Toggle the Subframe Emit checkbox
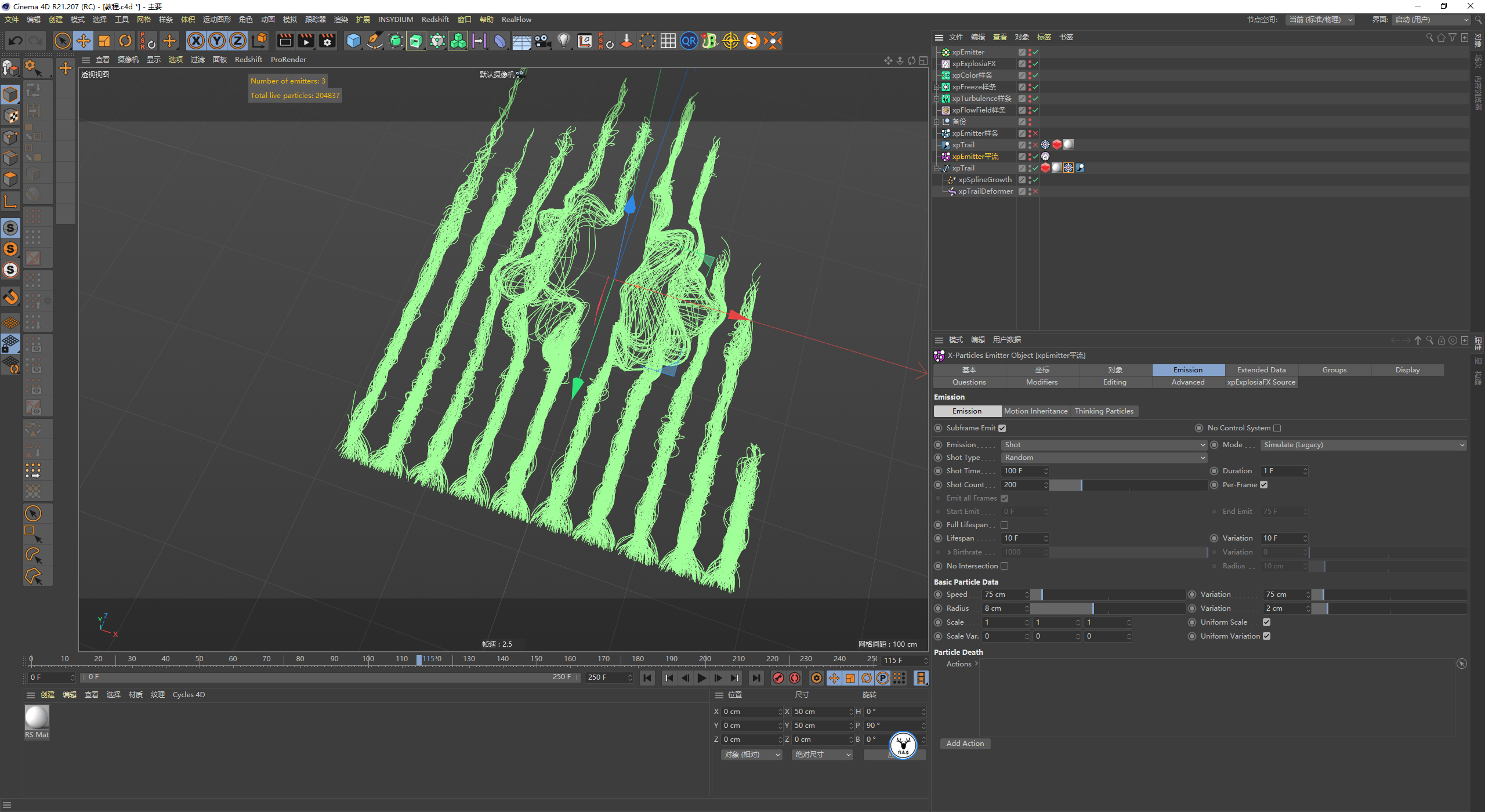 (1002, 428)
